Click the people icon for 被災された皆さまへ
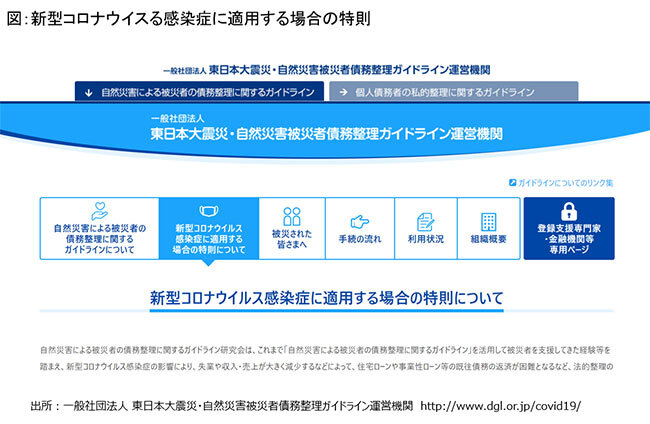Image resolution: width=650 pixels, height=424 pixels. click(292, 217)
